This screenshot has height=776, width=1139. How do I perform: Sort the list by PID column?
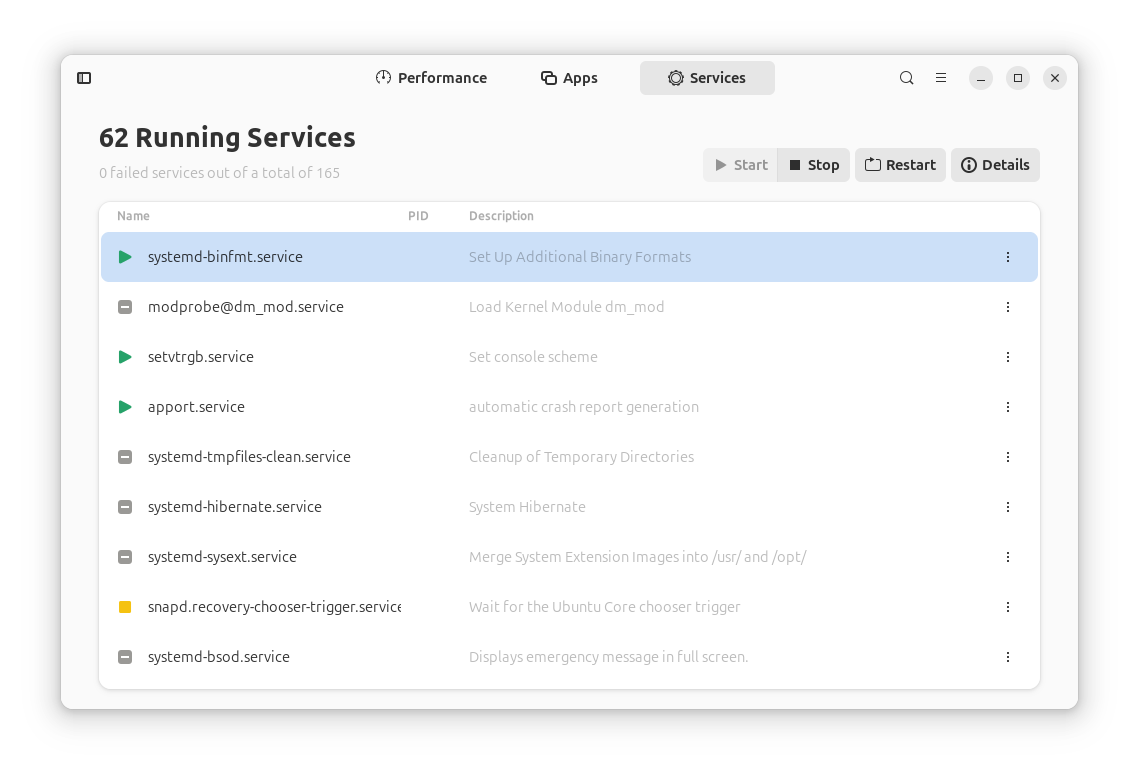pyautogui.click(x=418, y=216)
